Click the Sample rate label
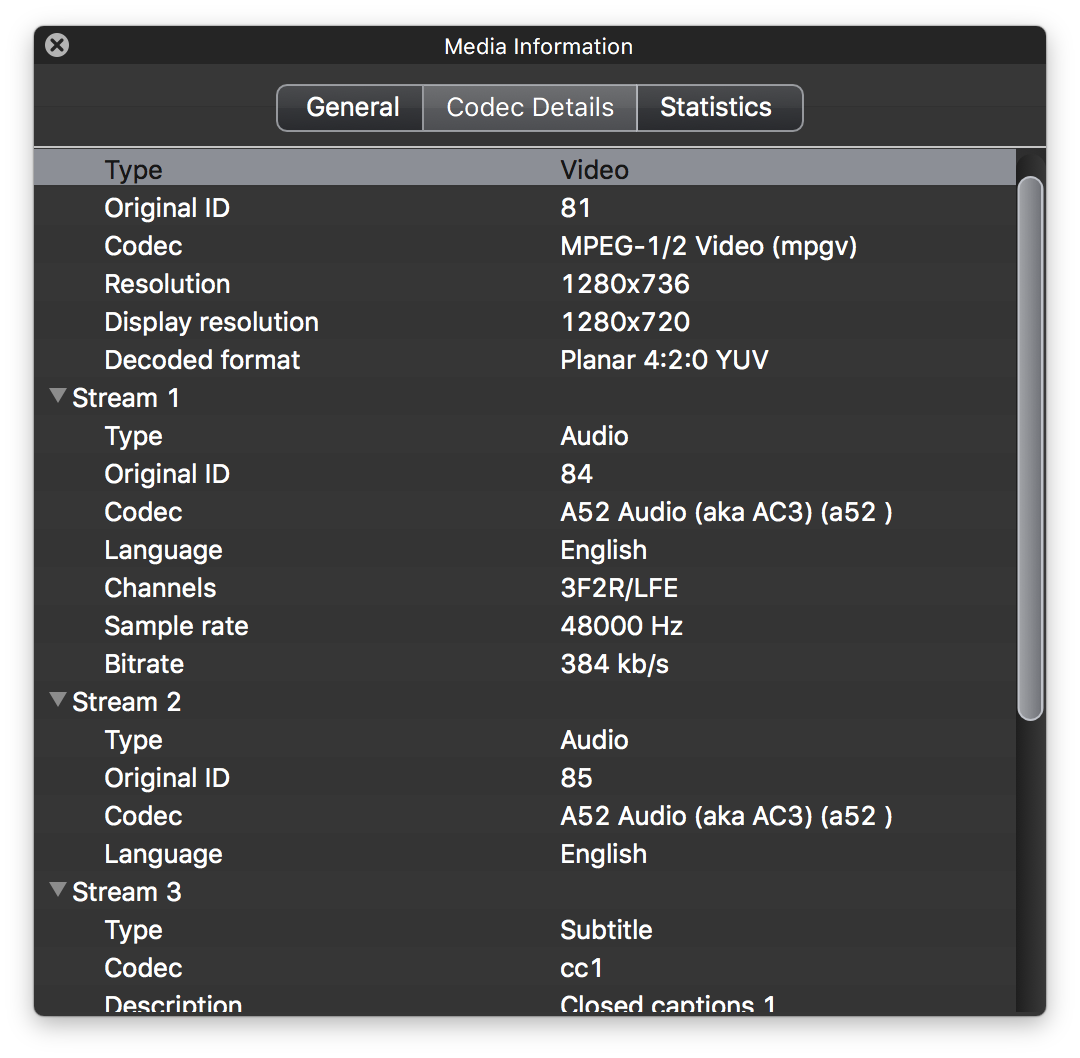 pyautogui.click(x=176, y=626)
